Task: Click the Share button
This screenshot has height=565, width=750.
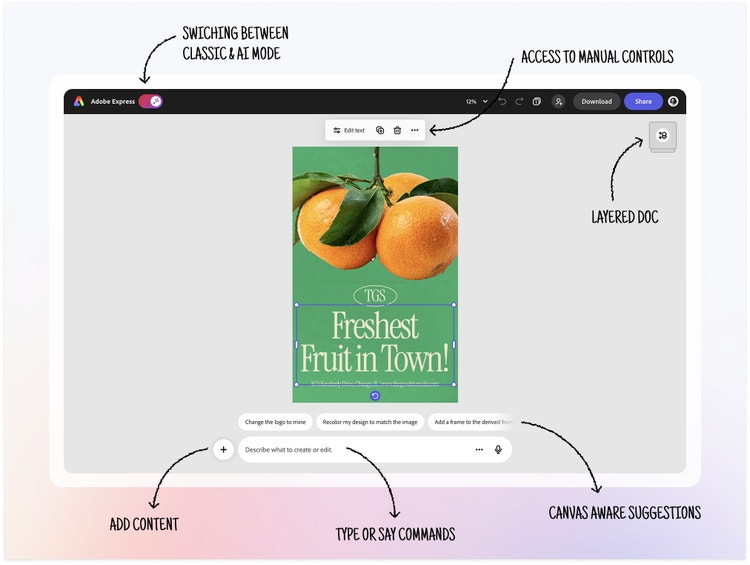Action: [643, 101]
